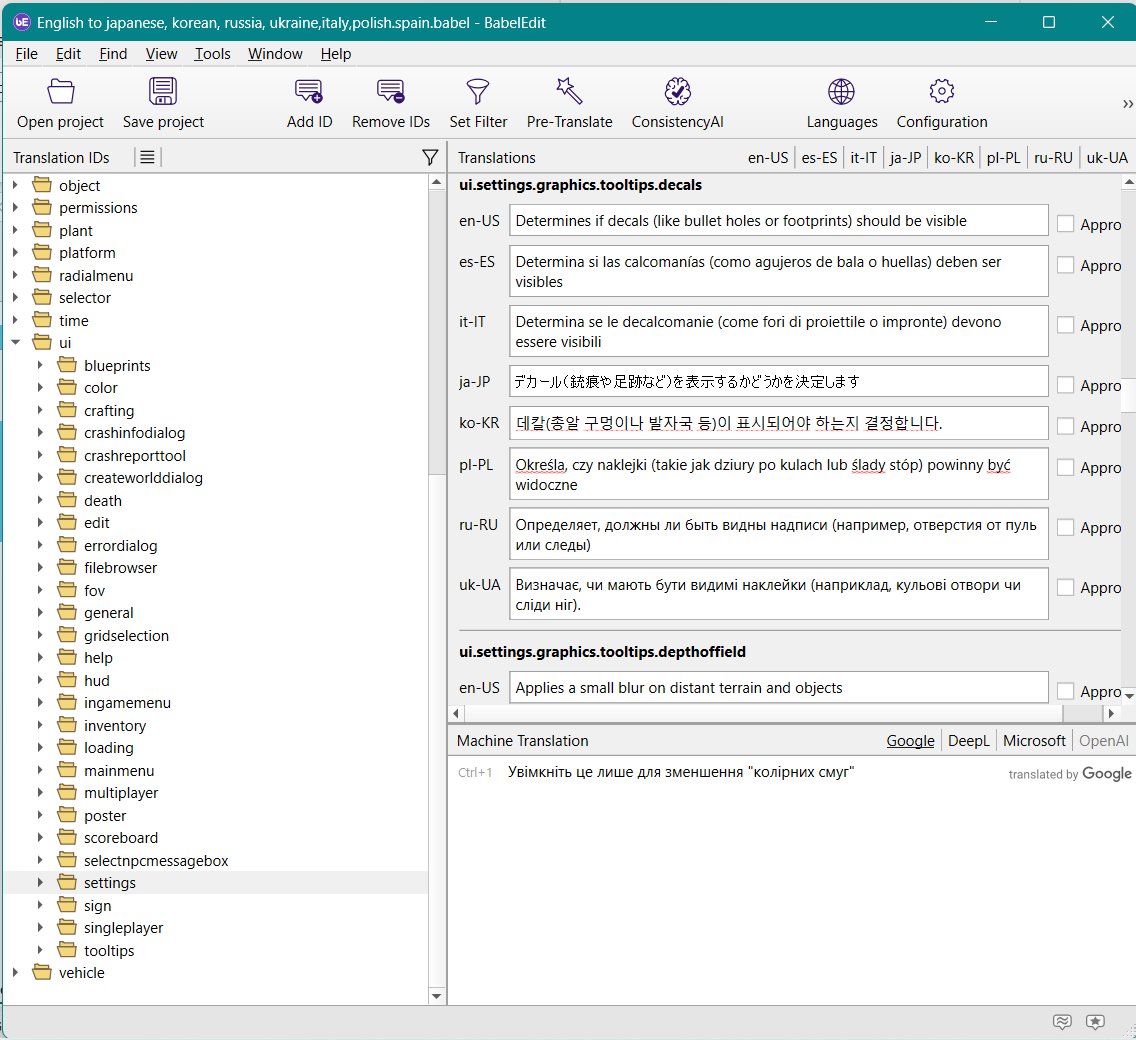Check the Approved box for ja-JP translation
The height and width of the screenshot is (1040, 1136).
1066,385
